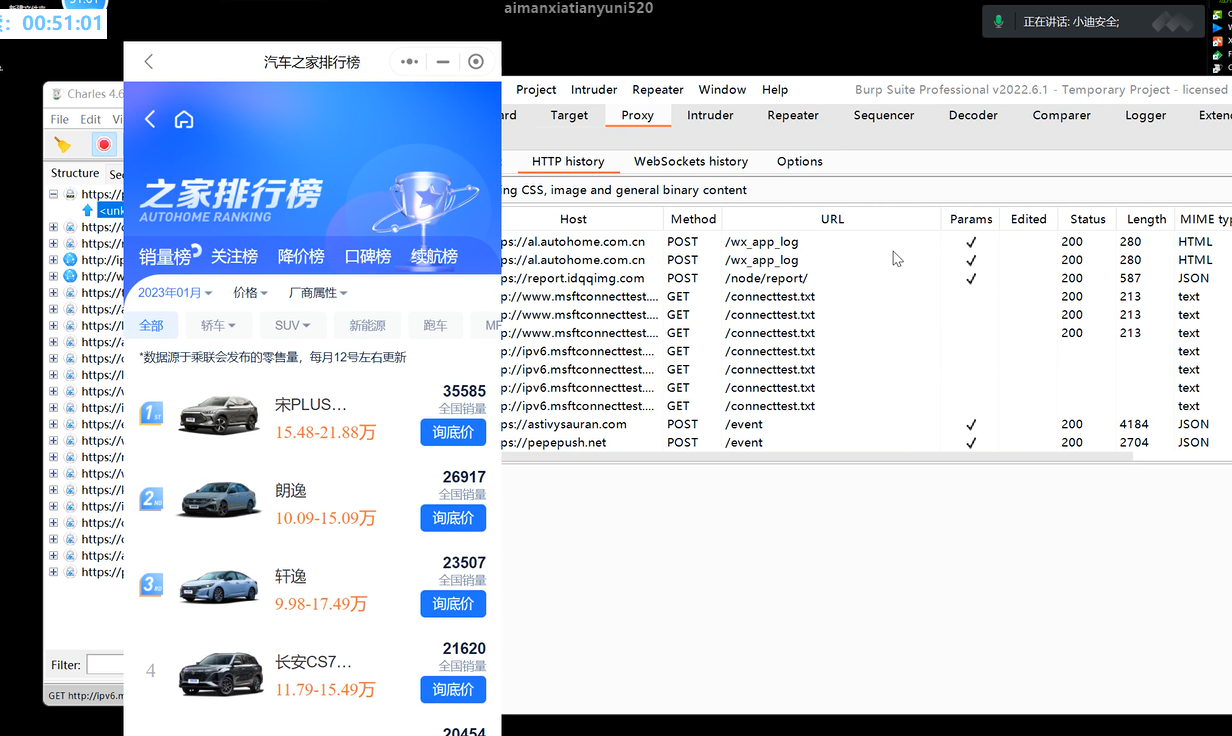This screenshot has height=736, width=1232.
Task: Switch to the Proxy tab in Burp
Action: (x=637, y=115)
